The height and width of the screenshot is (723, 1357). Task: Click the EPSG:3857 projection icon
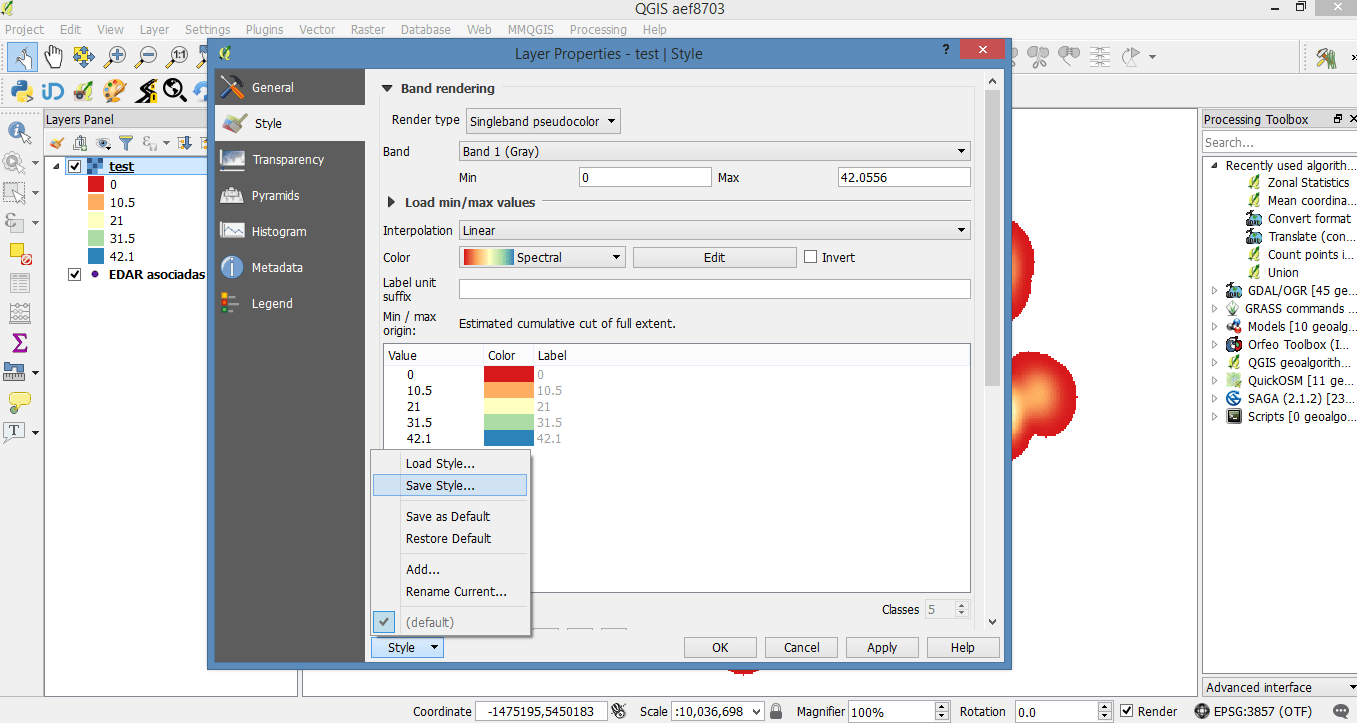1201,711
